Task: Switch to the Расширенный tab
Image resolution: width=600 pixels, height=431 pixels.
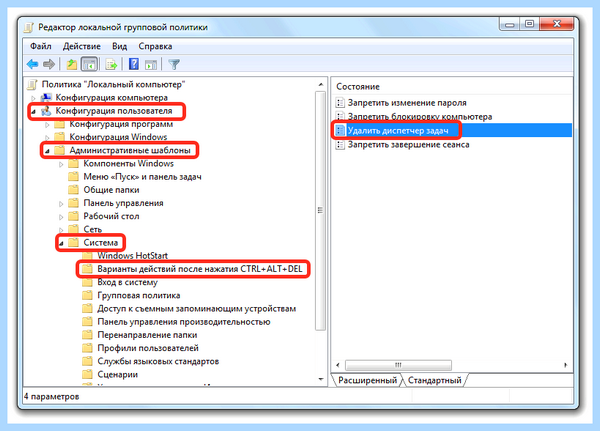Action: click(367, 380)
